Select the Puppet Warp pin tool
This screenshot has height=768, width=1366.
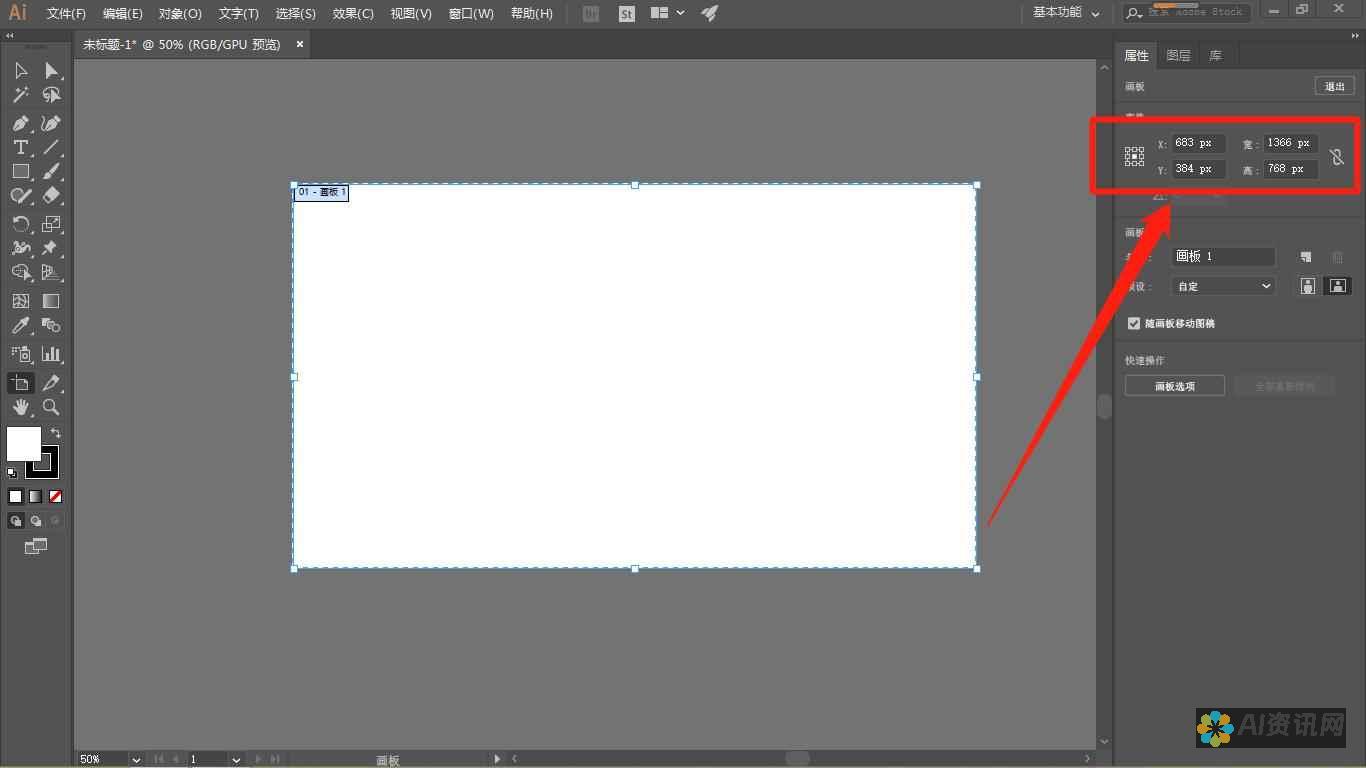click(x=51, y=248)
